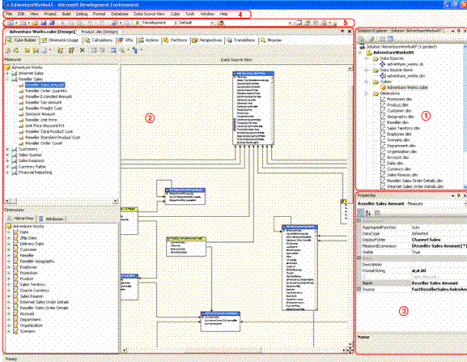Select the Promotion dimension in Dimensions pane

29,273
